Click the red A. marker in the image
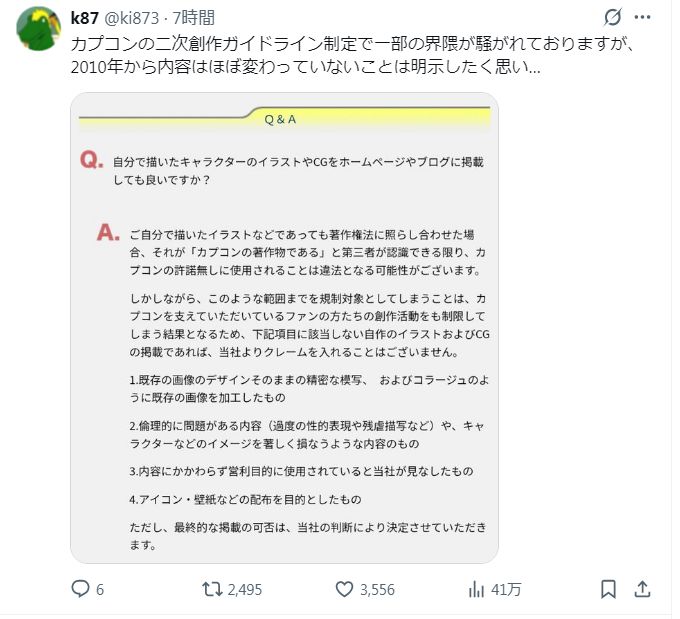Viewport: 680px width, 619px height. pyautogui.click(x=108, y=233)
